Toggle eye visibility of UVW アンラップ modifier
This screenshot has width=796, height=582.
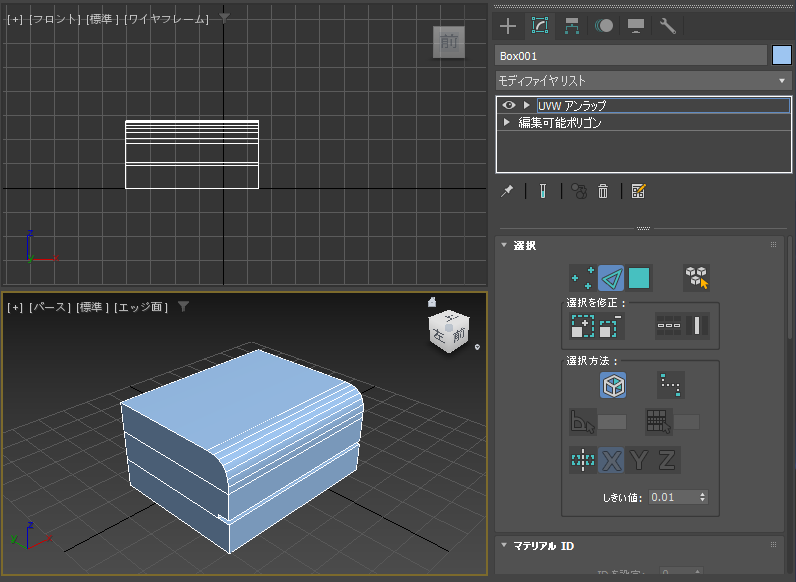click(x=509, y=105)
